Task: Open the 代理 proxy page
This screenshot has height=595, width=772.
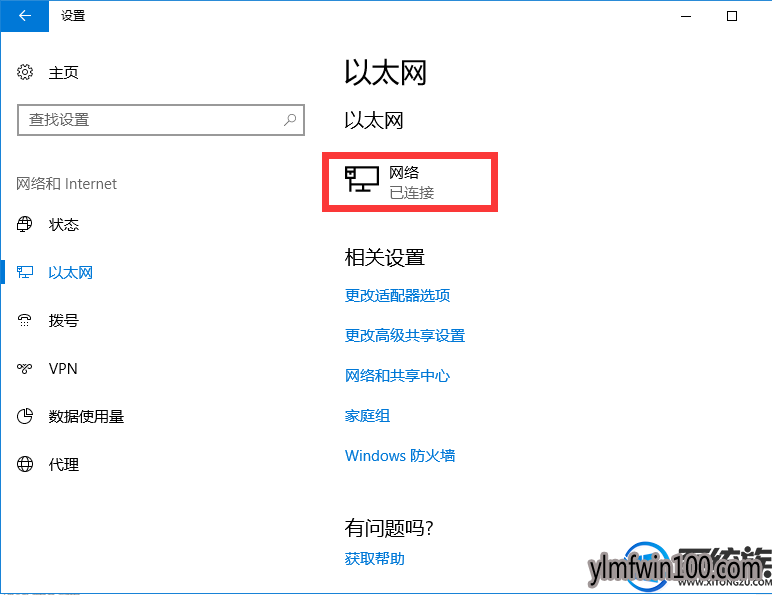Action: coord(64,464)
